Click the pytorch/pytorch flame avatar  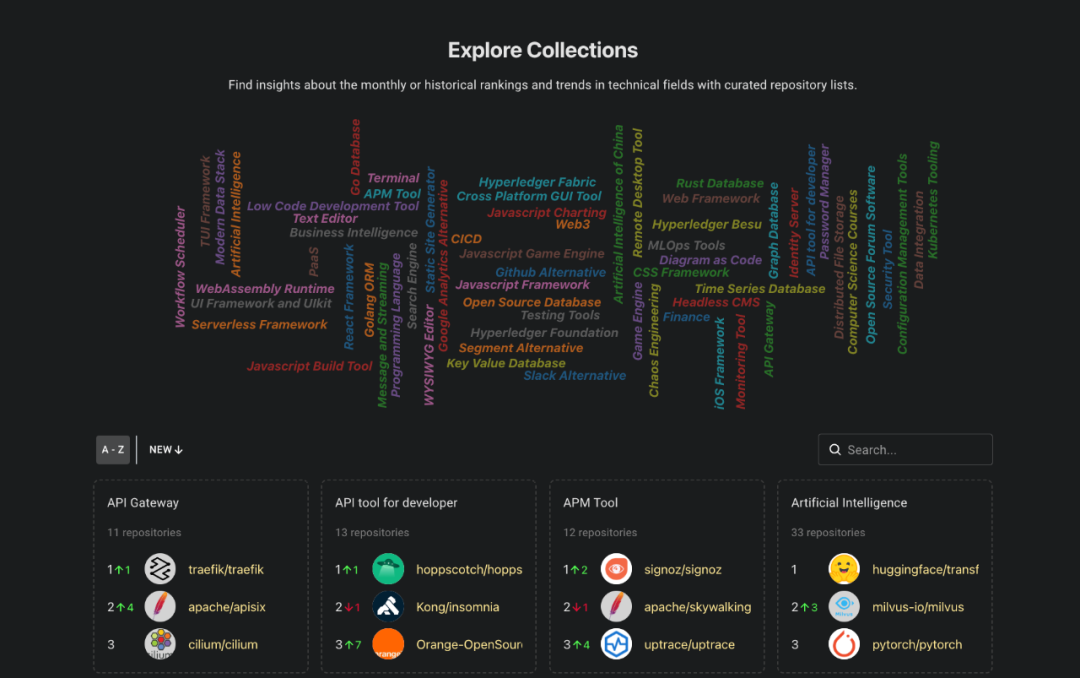(844, 644)
